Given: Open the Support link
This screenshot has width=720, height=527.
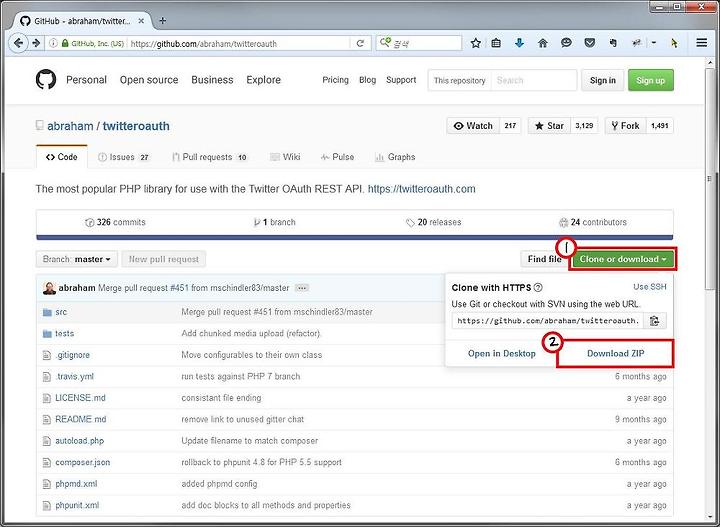Looking at the screenshot, I should [401, 80].
